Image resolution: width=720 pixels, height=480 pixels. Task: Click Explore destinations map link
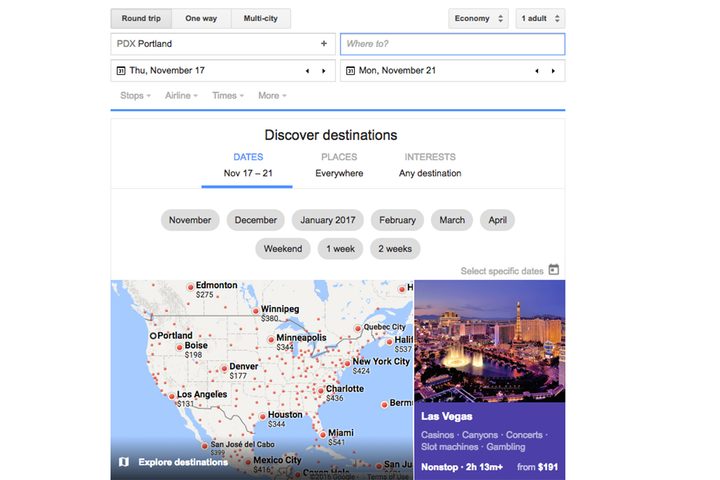tap(183, 462)
